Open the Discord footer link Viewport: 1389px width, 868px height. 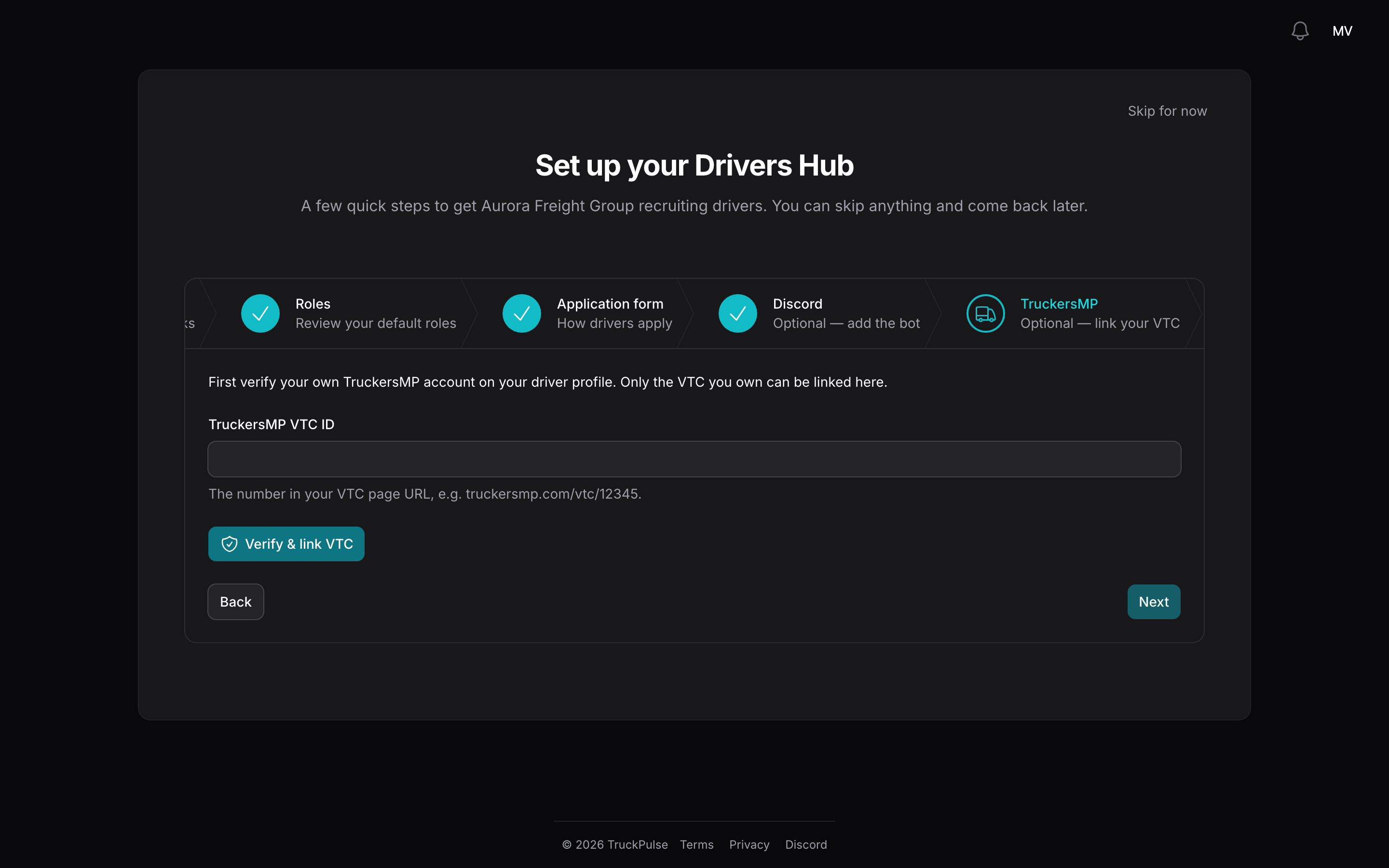point(806,844)
